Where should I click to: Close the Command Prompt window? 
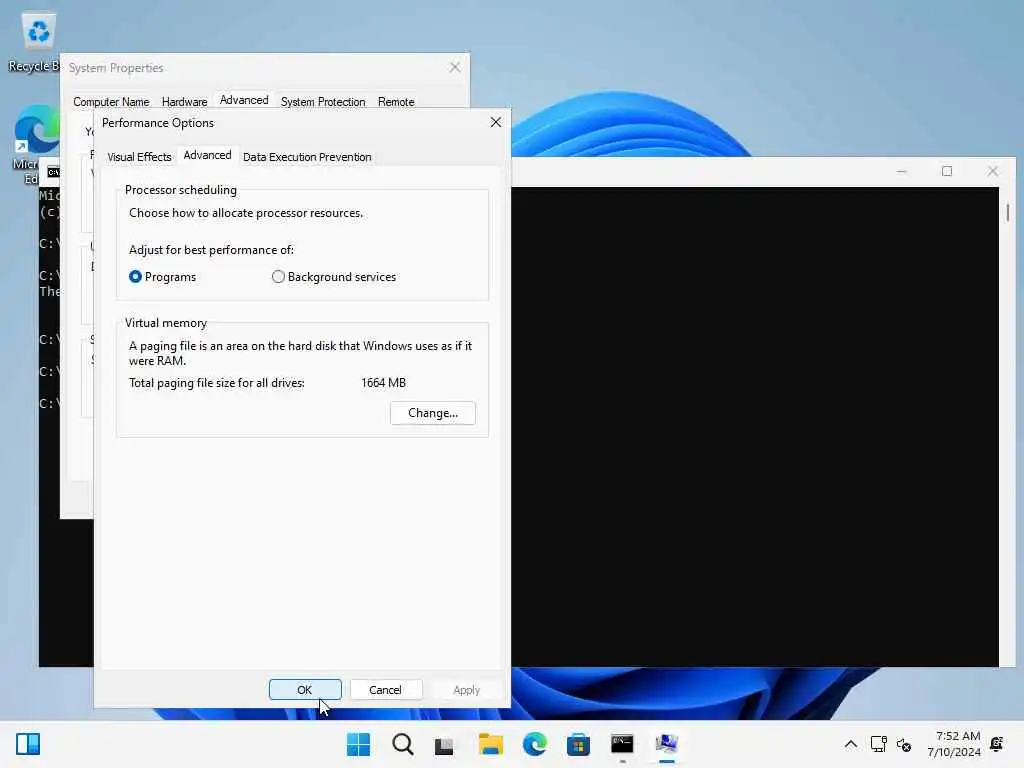(993, 171)
